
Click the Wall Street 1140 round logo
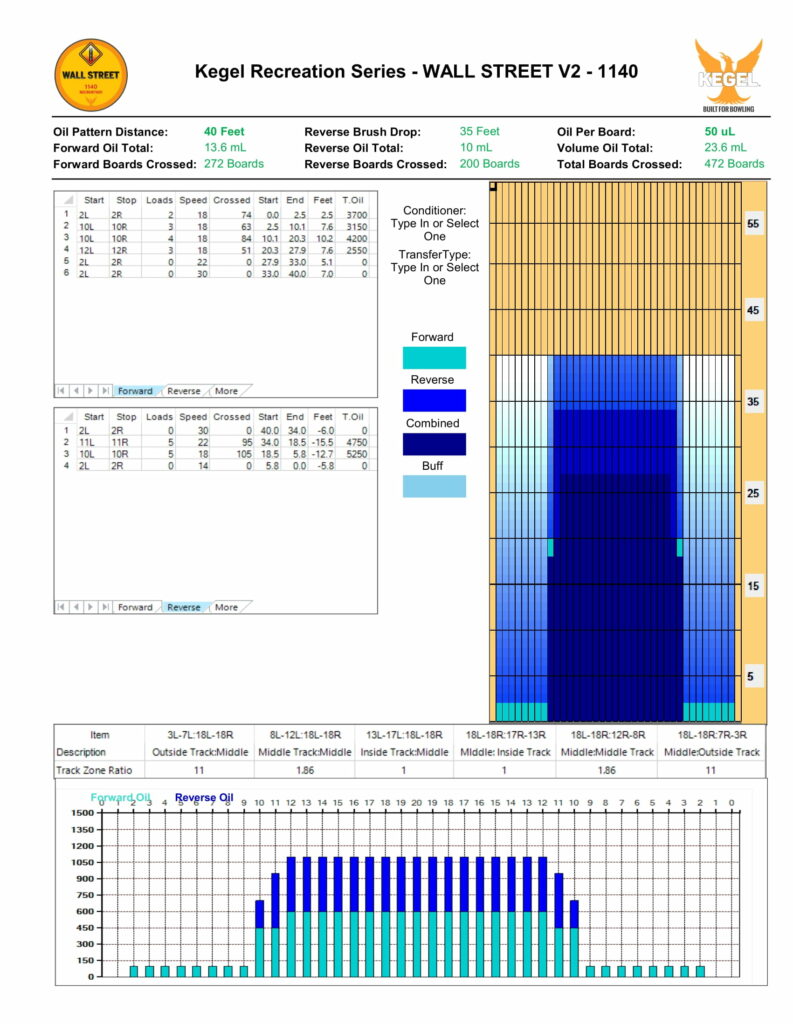coord(90,75)
